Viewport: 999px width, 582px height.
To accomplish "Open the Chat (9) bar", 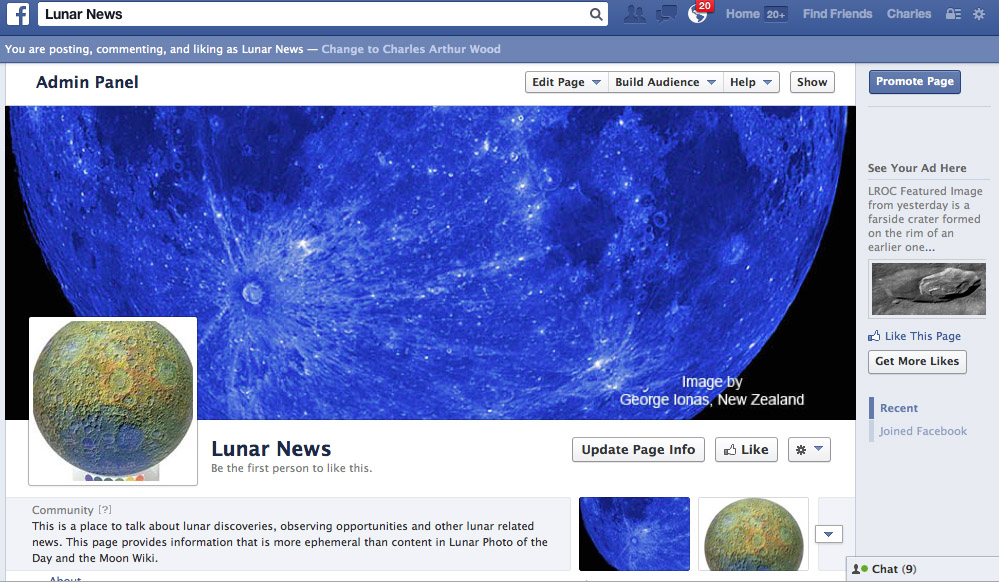I will (922, 569).
